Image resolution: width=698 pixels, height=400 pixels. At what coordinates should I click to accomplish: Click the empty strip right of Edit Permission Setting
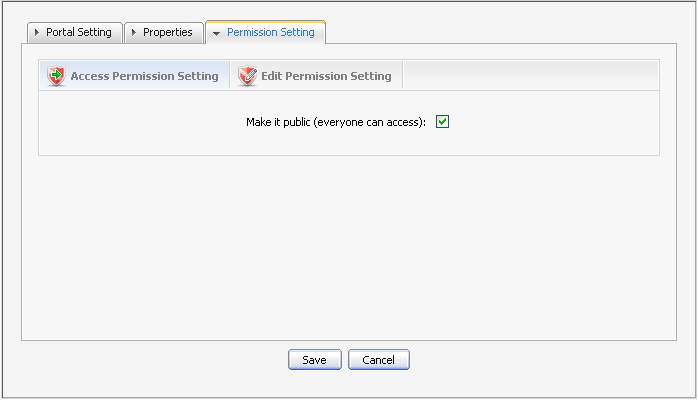[530, 76]
